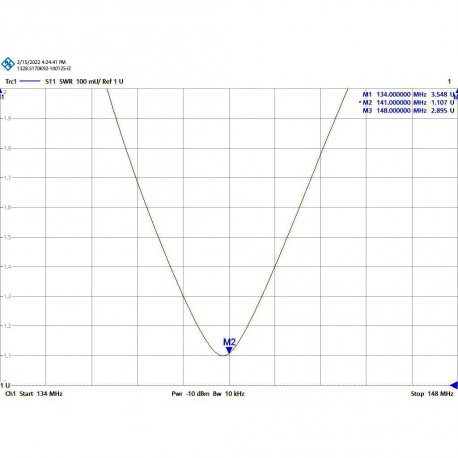Click the Pwr -10 dBm setting
This screenshot has width=458, height=458.
[x=190, y=394]
